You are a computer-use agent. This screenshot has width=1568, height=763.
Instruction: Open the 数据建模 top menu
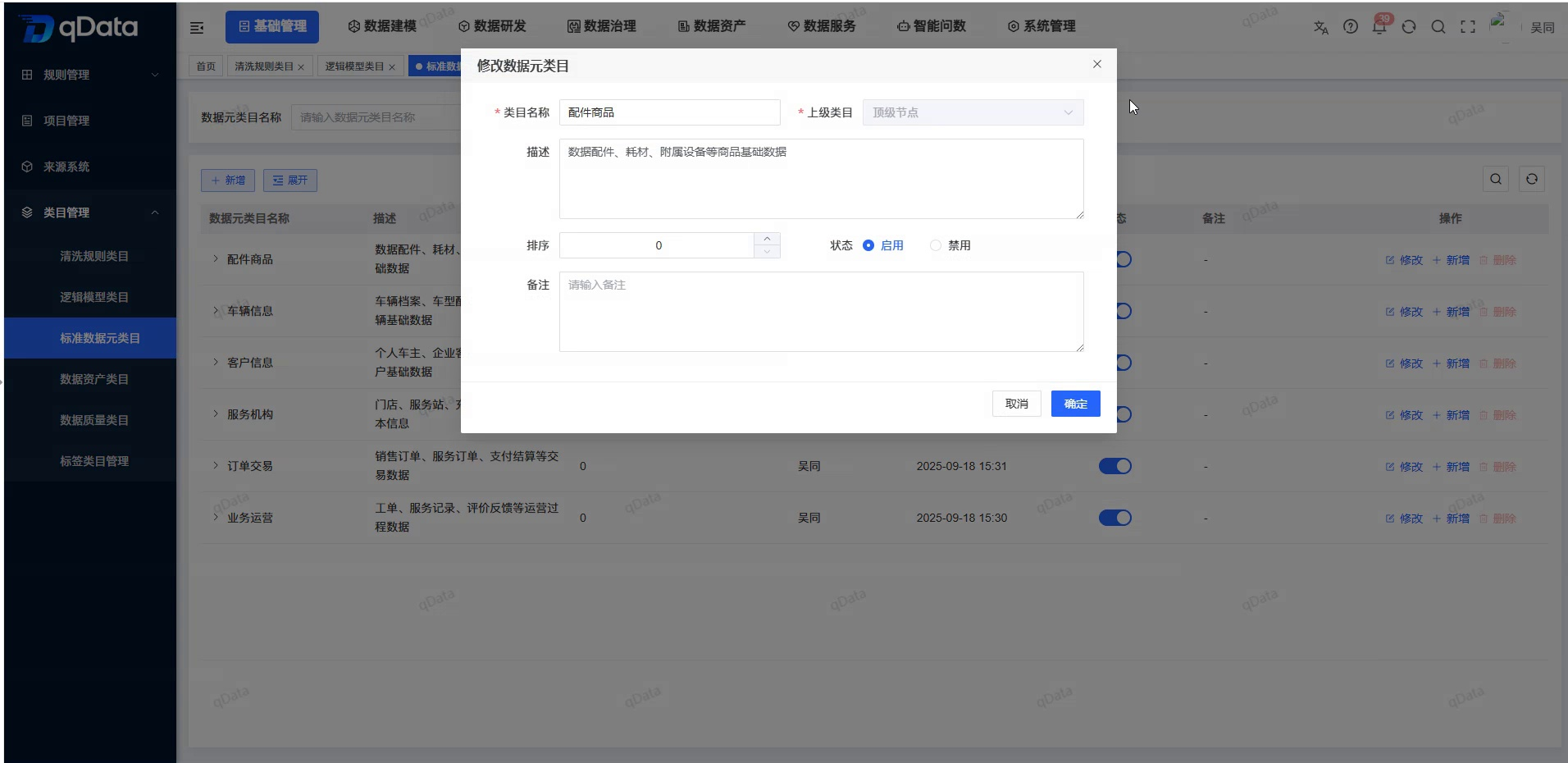pos(382,26)
